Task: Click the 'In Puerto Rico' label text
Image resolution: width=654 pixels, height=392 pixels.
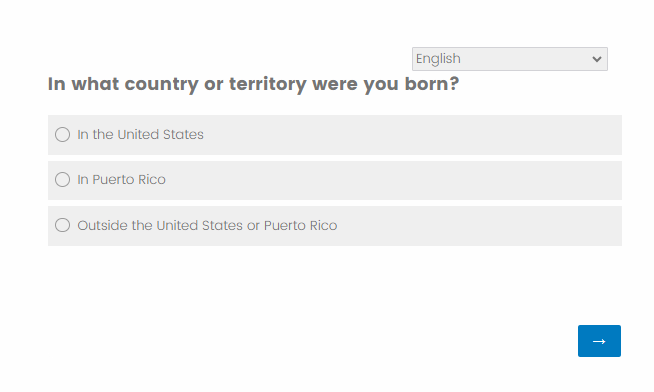Action: [121, 179]
